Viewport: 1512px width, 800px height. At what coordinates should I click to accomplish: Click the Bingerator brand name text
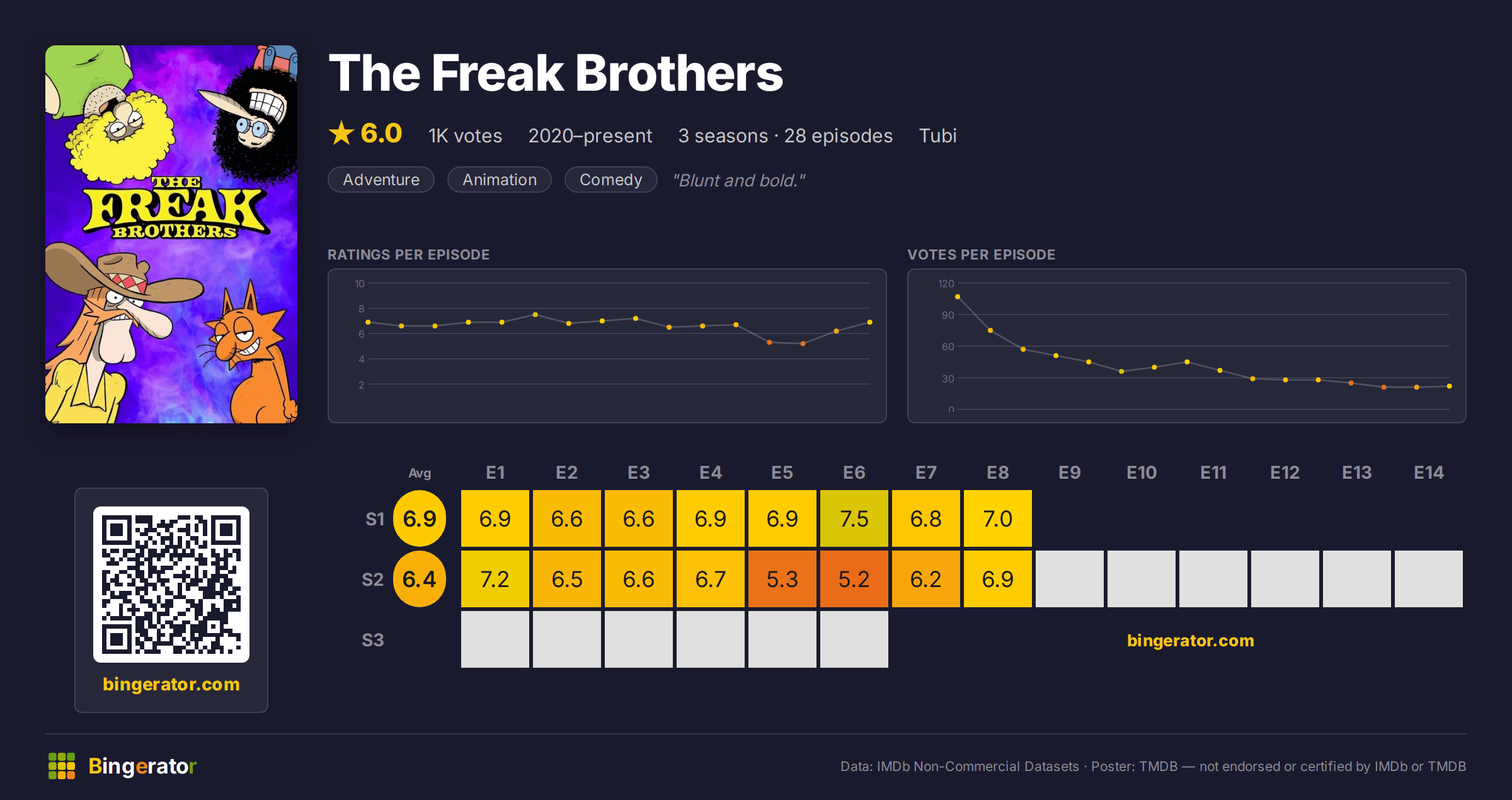[142, 766]
